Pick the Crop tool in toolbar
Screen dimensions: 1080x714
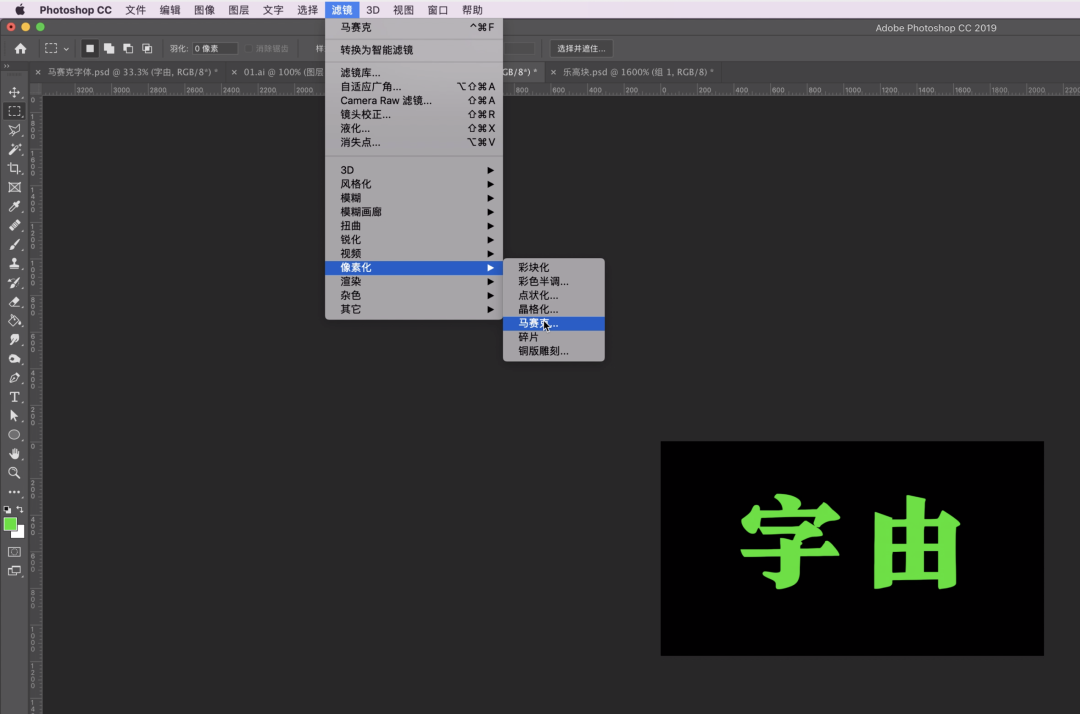pos(14,168)
